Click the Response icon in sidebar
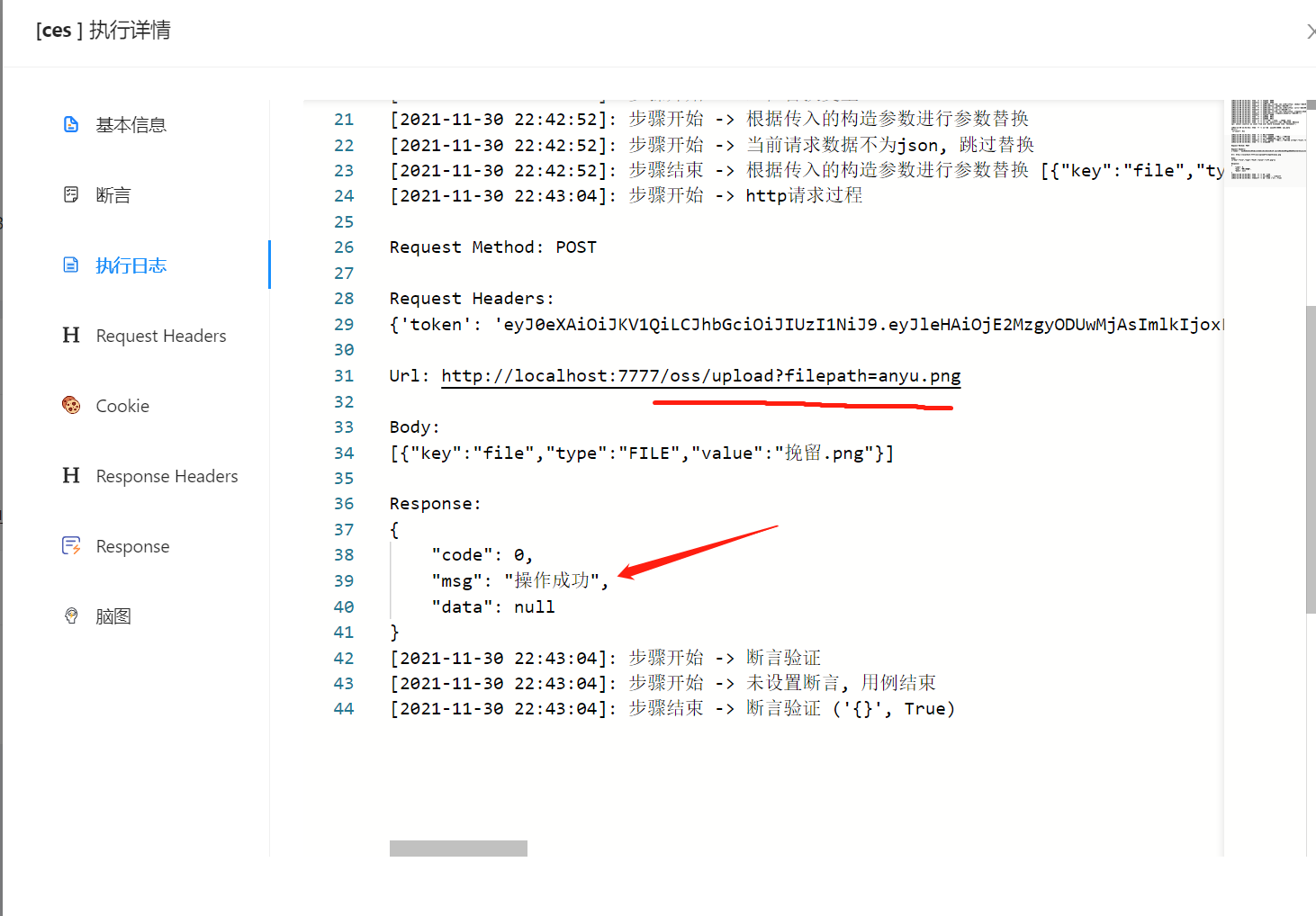Screen dimensions: 1316x916 tap(71, 545)
